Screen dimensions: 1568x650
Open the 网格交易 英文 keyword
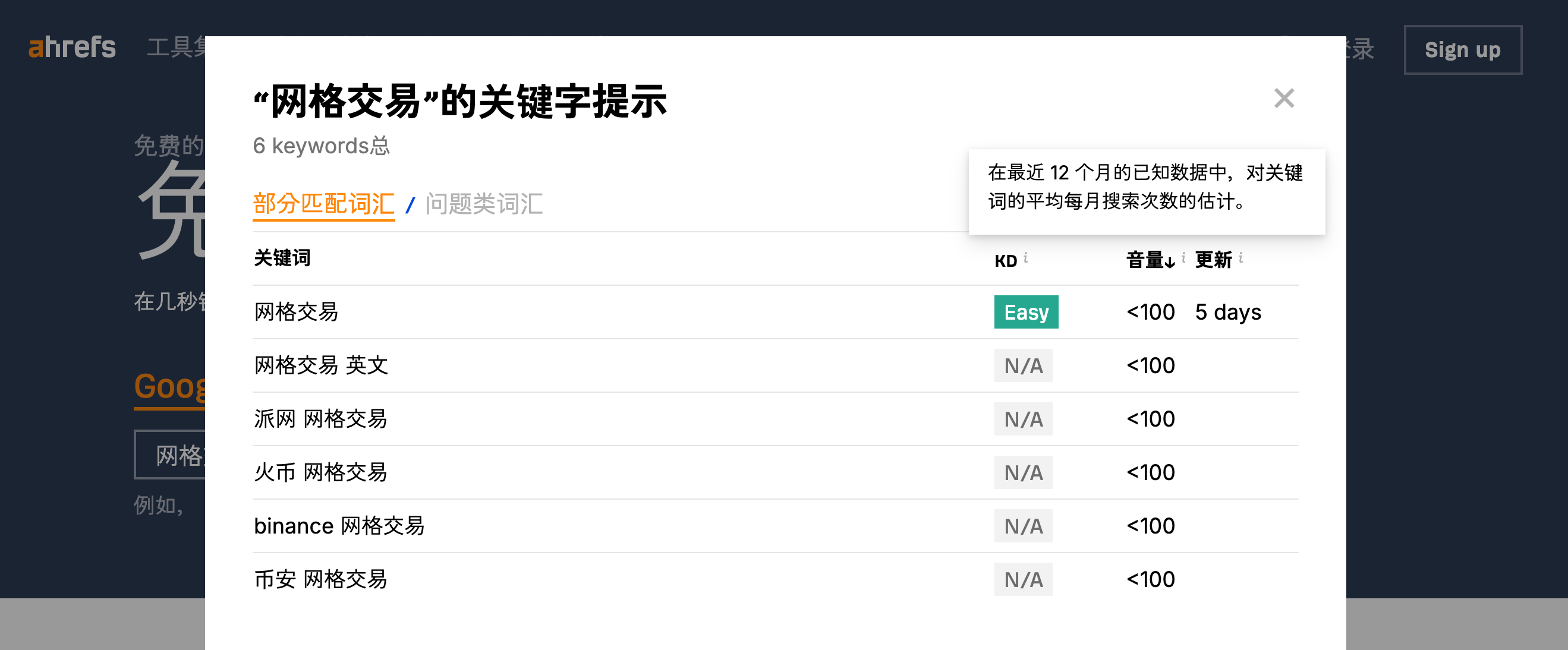pos(321,366)
